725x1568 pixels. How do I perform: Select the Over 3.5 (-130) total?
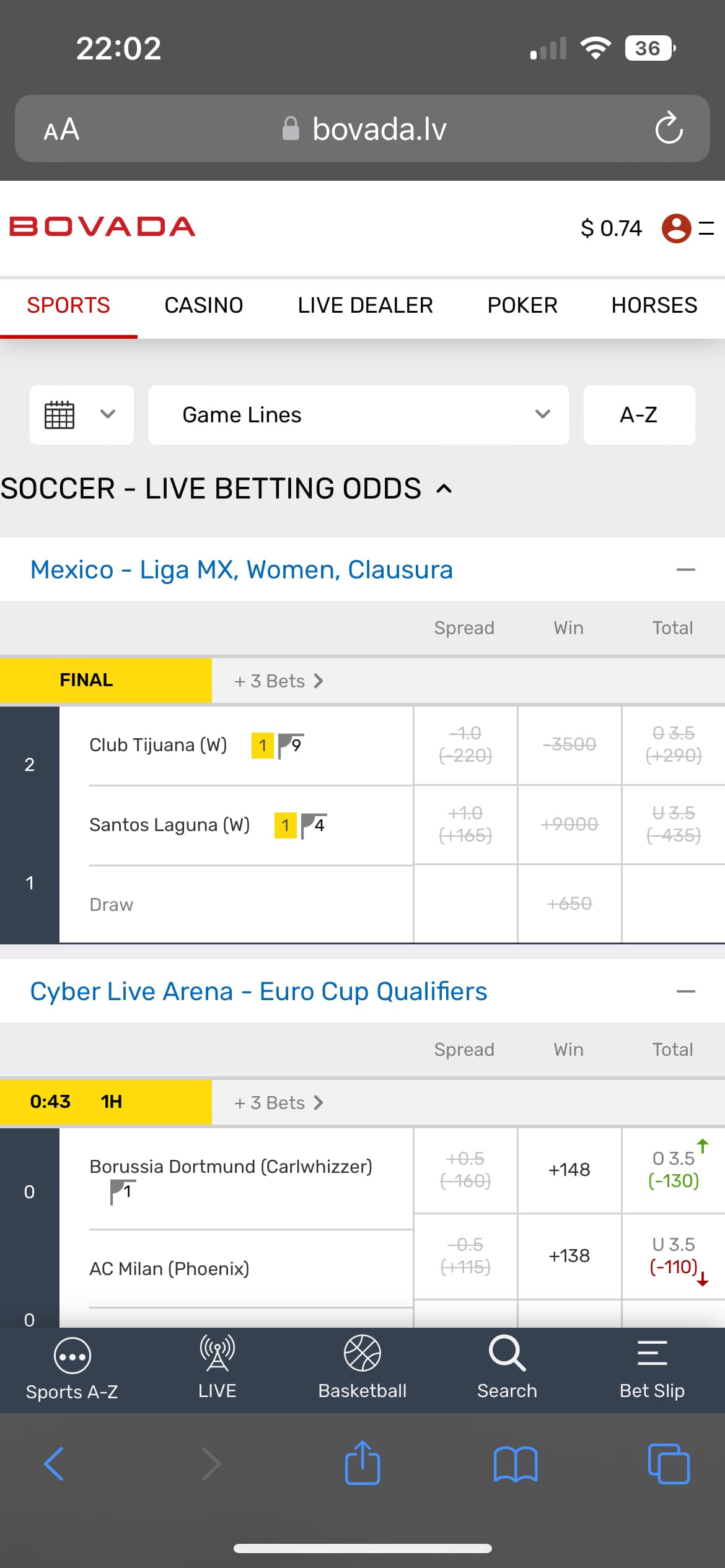tap(673, 1170)
